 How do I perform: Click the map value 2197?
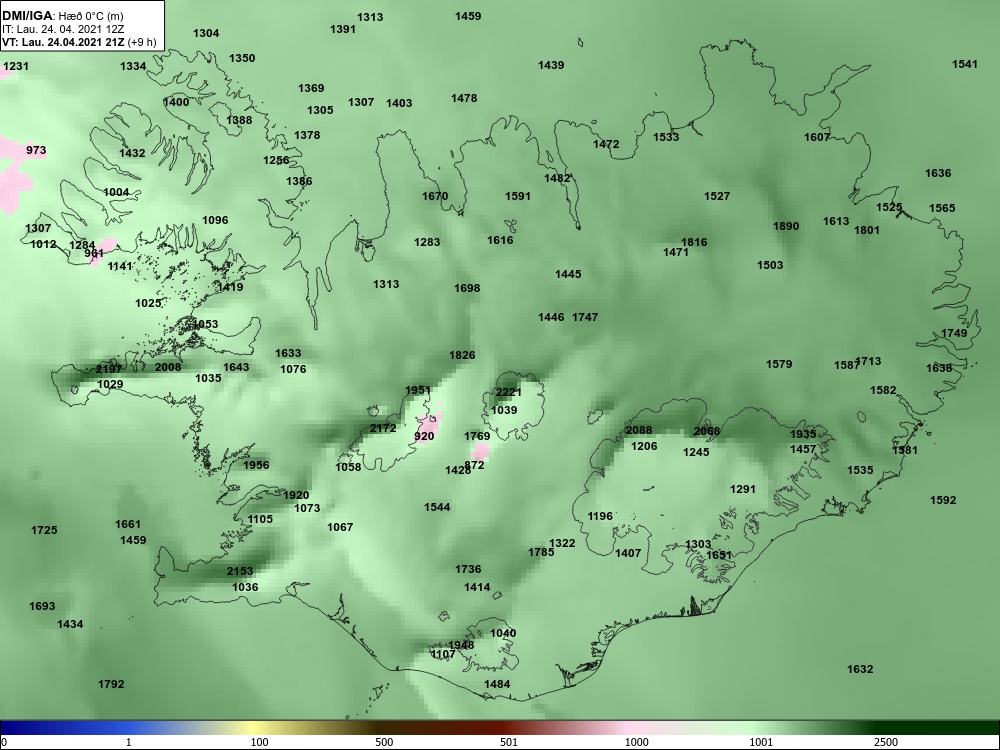(x=109, y=370)
